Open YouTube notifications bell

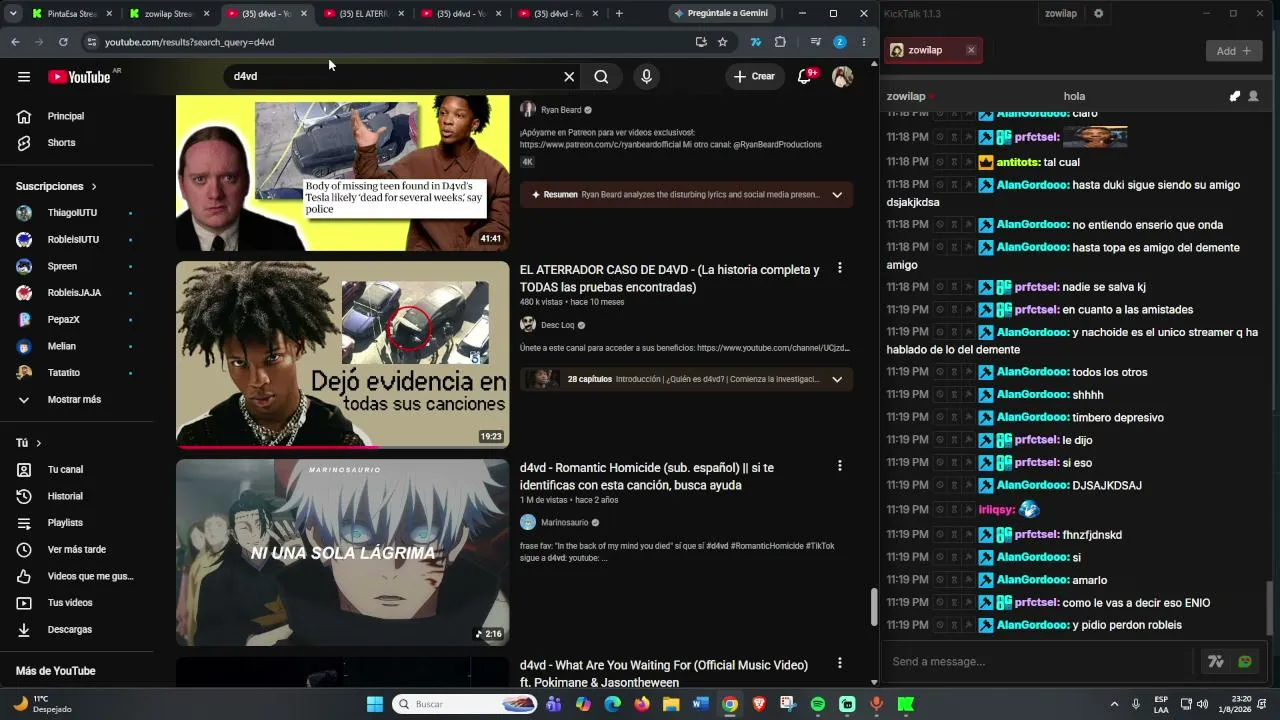click(804, 77)
